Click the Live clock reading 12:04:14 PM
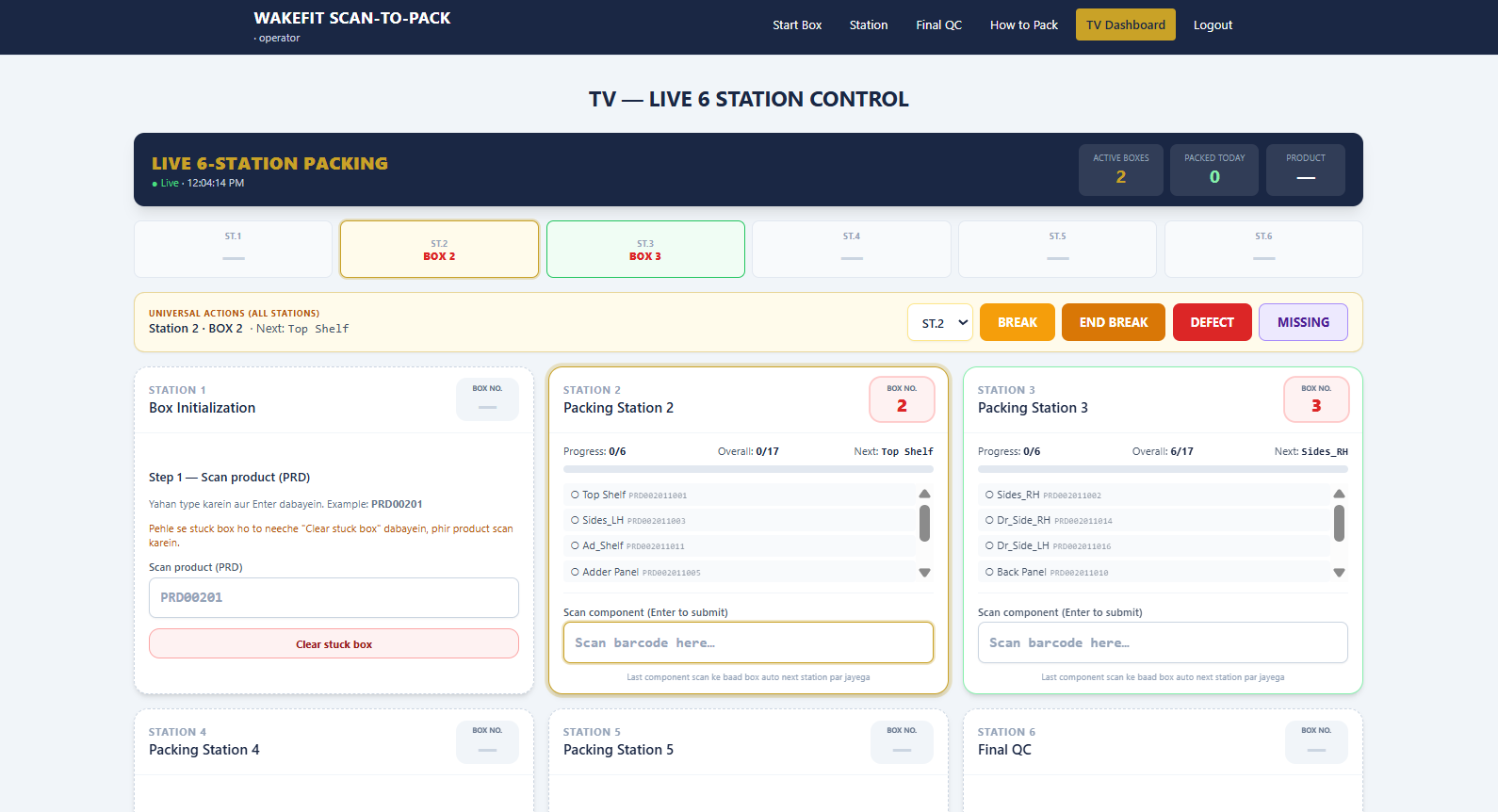The width and height of the screenshot is (1498, 812). tap(216, 184)
